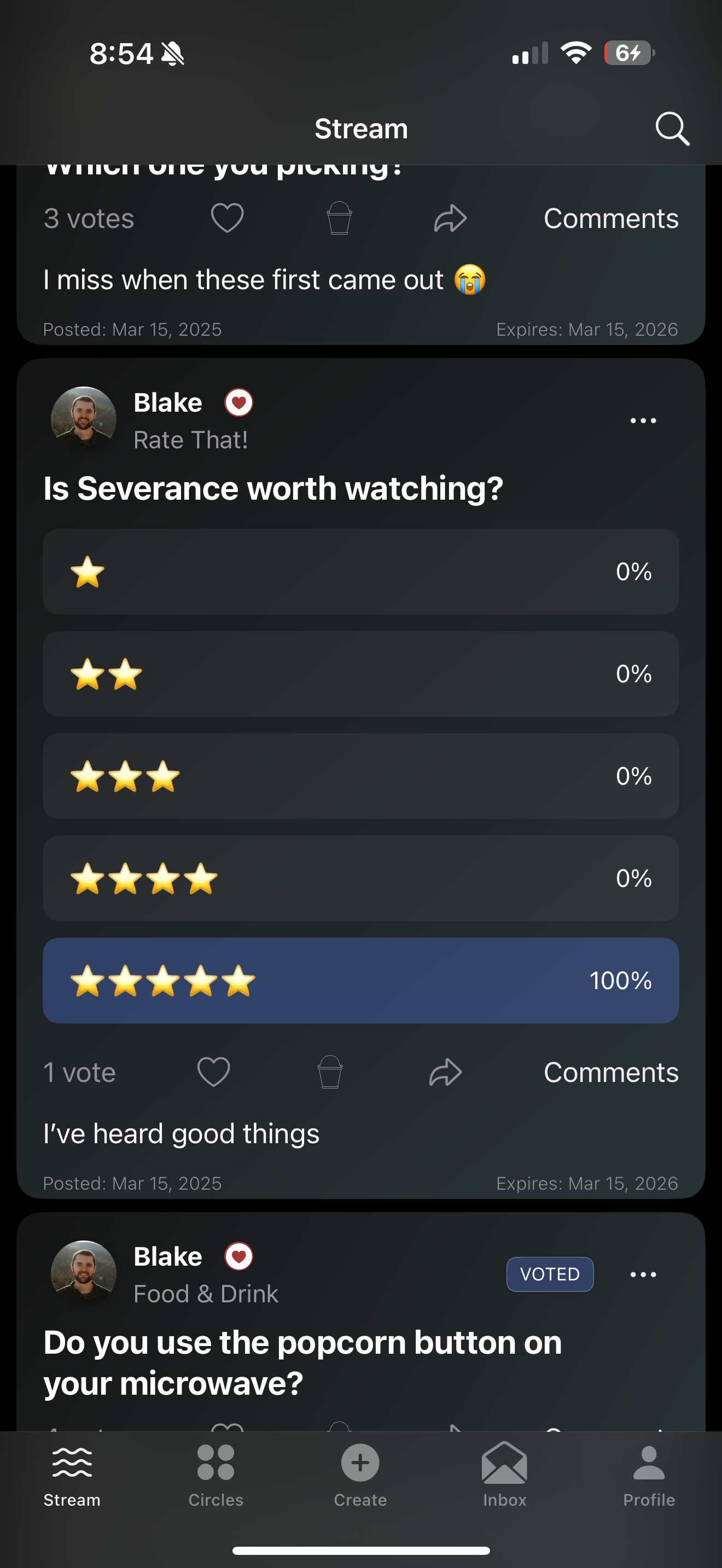Select the two-star rating bar
Image resolution: width=722 pixels, height=1568 pixels.
click(x=360, y=674)
